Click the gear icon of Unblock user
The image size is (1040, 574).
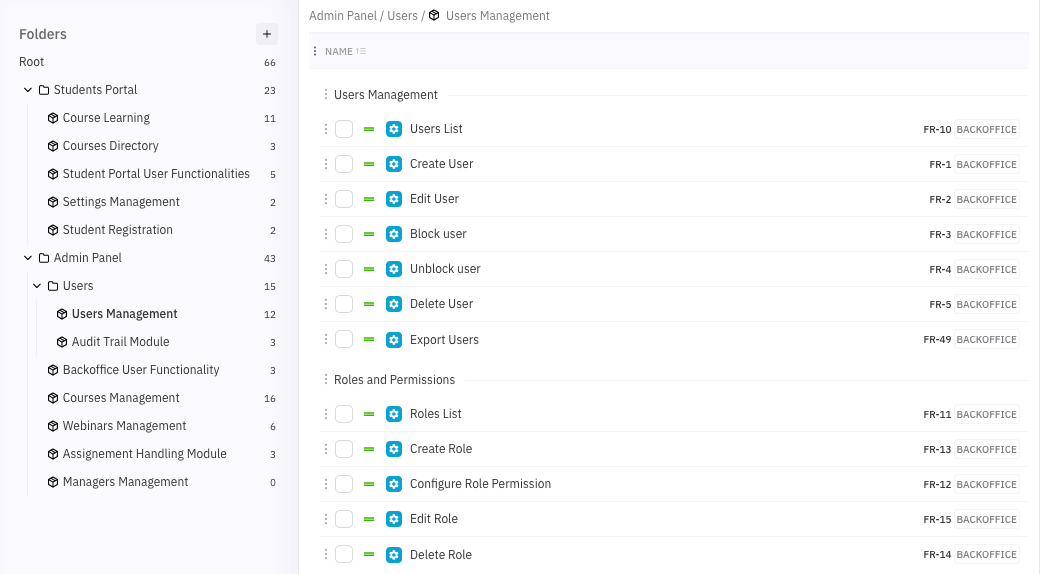tap(394, 269)
